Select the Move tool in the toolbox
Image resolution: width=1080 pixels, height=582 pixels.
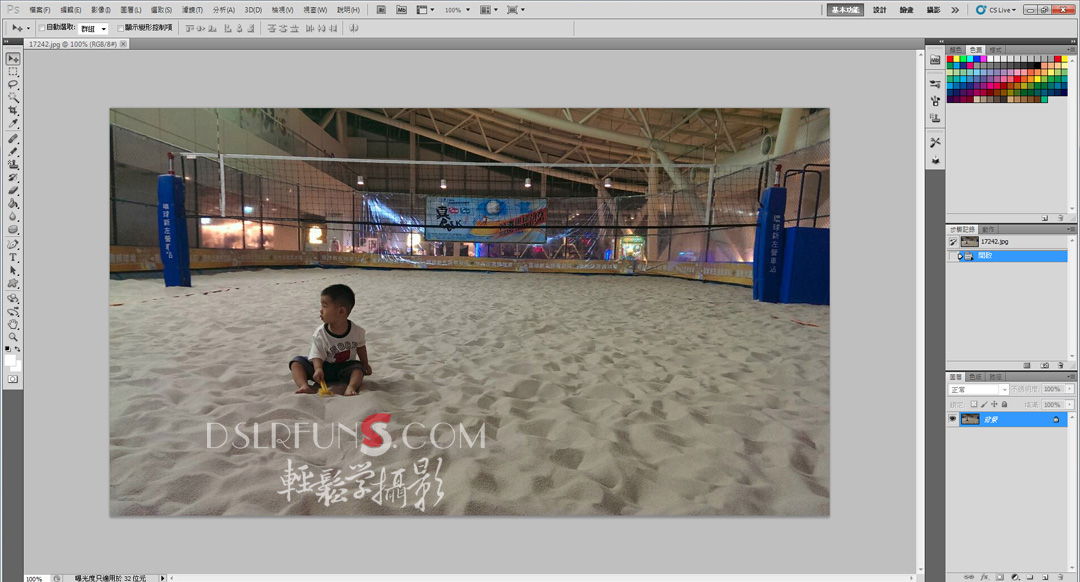coord(13,59)
